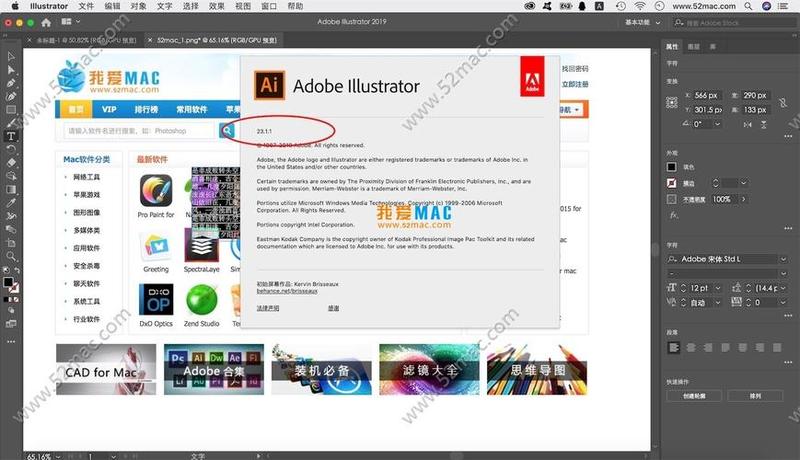Open the 文件 menu
800x460 pixels.
click(86, 6)
